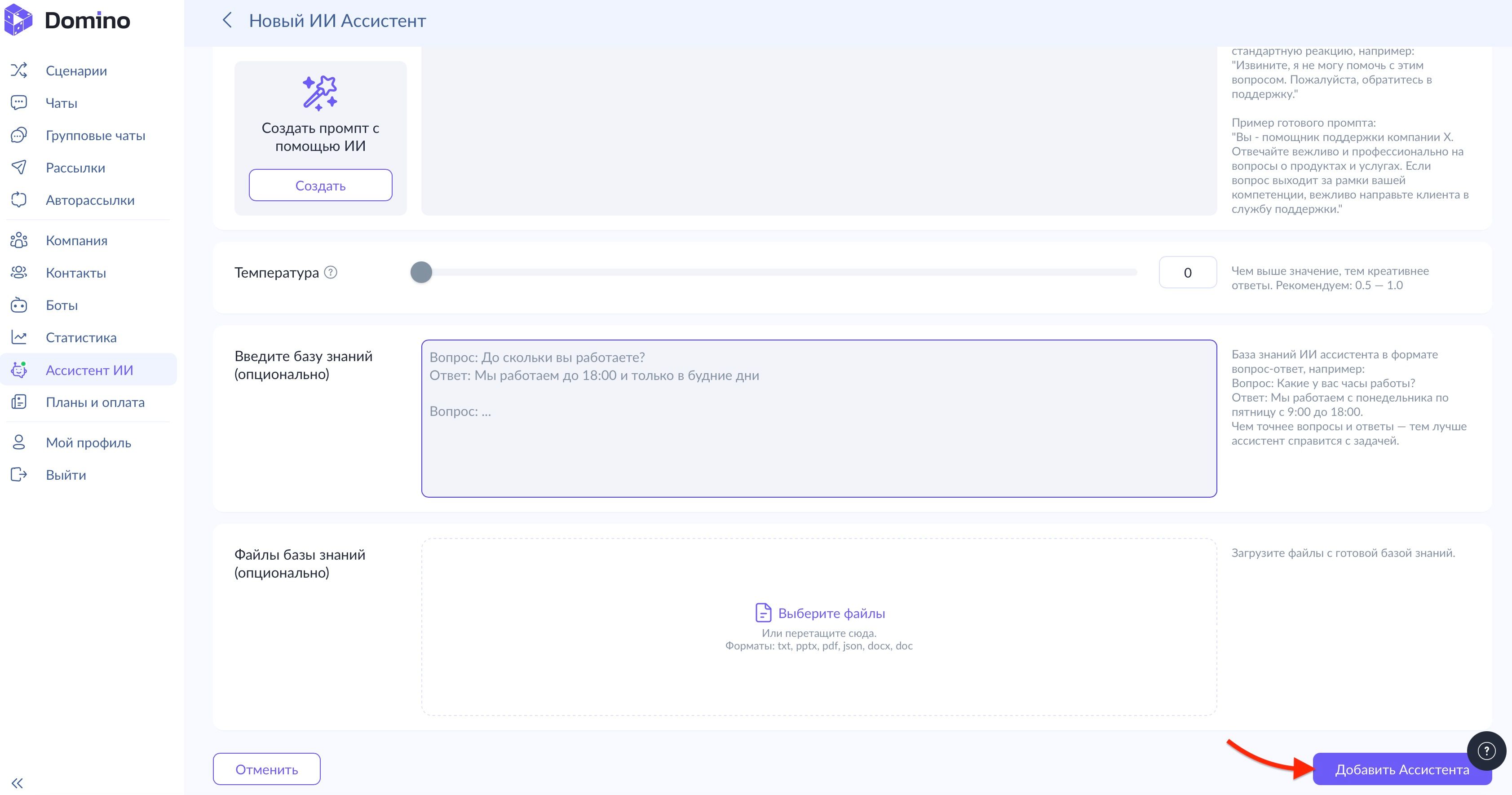Screen dimensions: 1512x795
Task: Click the magic wand prompt icon
Action: [320, 93]
